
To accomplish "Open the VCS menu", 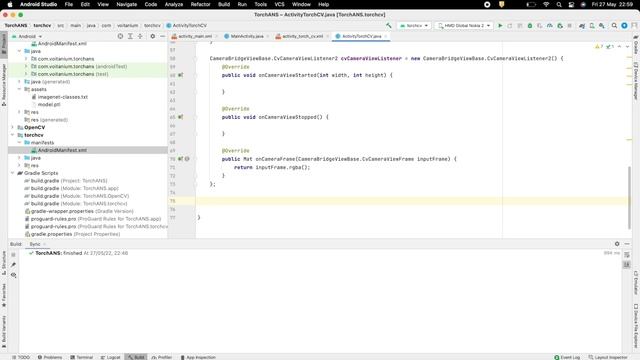I will (279, 4).
